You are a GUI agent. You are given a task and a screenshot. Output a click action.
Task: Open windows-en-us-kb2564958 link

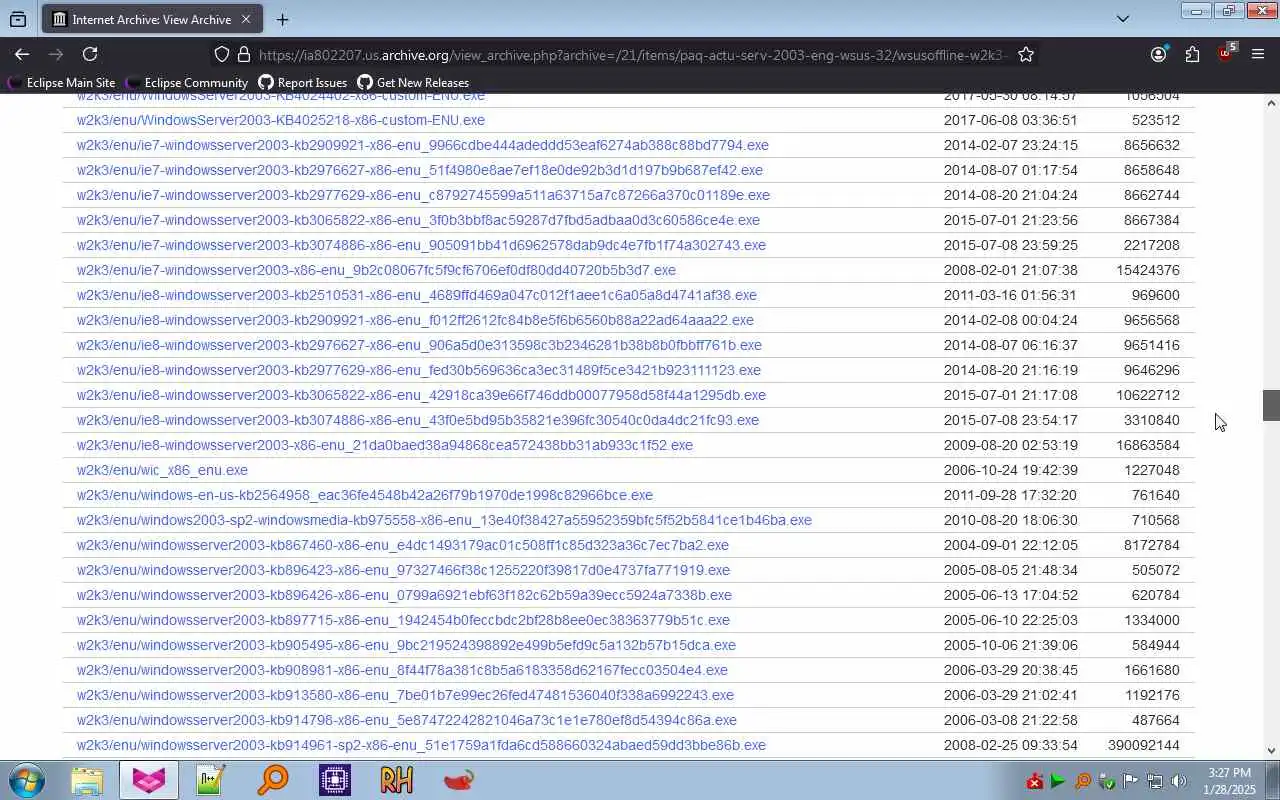click(364, 495)
